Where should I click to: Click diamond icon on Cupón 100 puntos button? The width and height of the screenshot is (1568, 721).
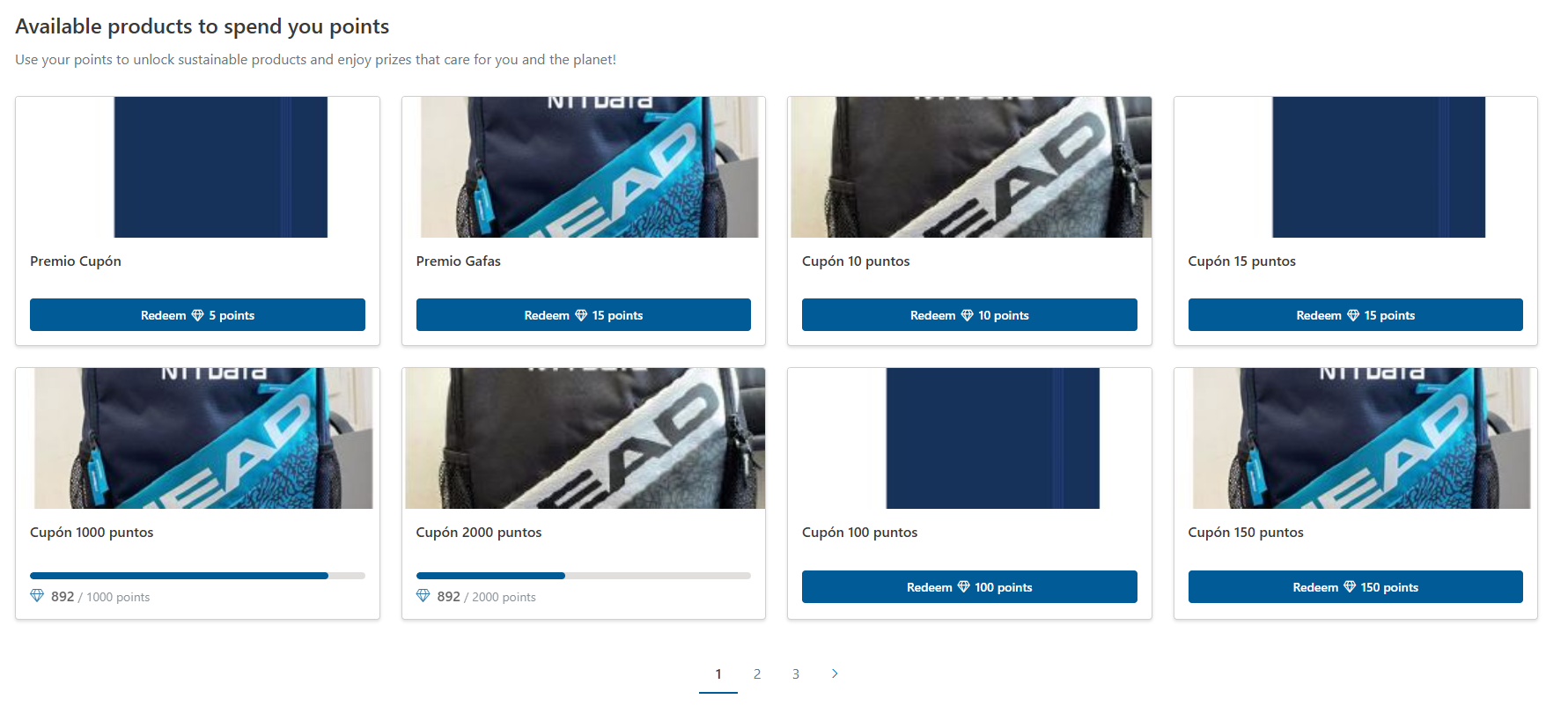963,587
